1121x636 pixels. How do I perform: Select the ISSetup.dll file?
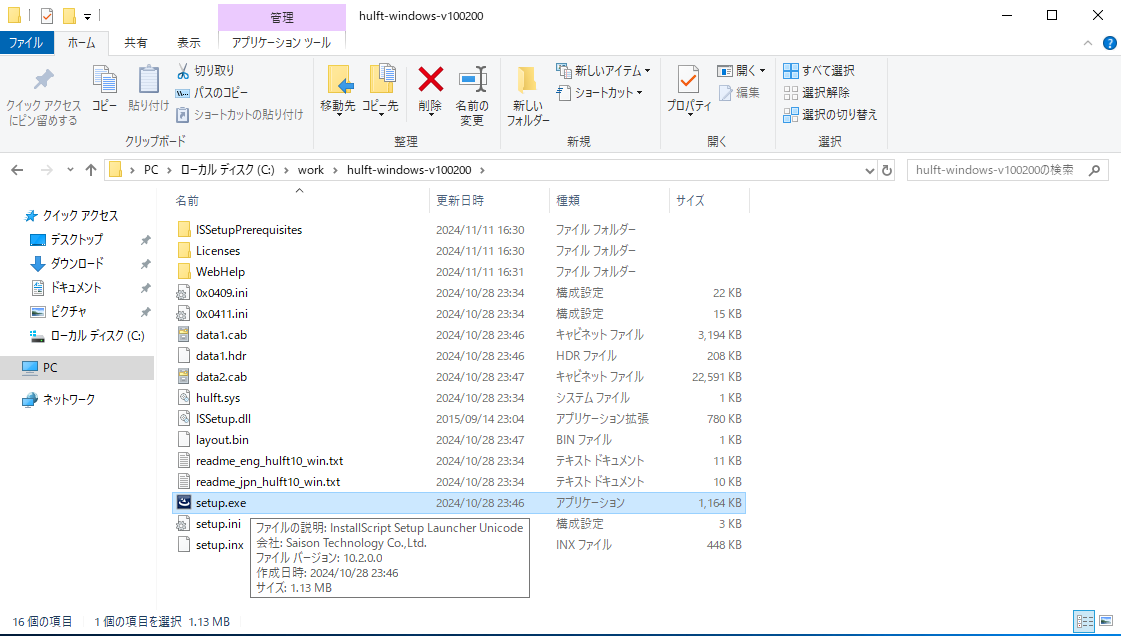223,419
